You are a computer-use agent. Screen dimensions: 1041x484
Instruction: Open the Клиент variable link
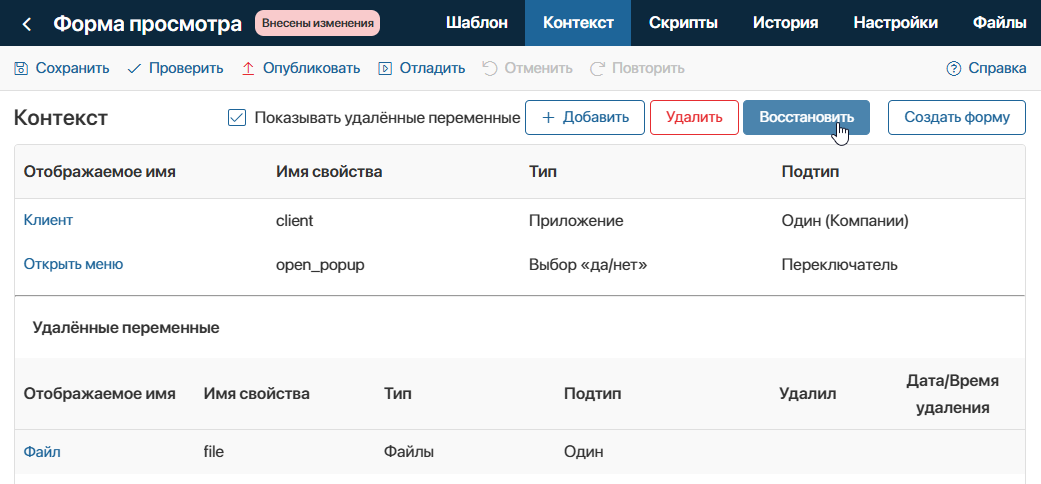tap(48, 220)
